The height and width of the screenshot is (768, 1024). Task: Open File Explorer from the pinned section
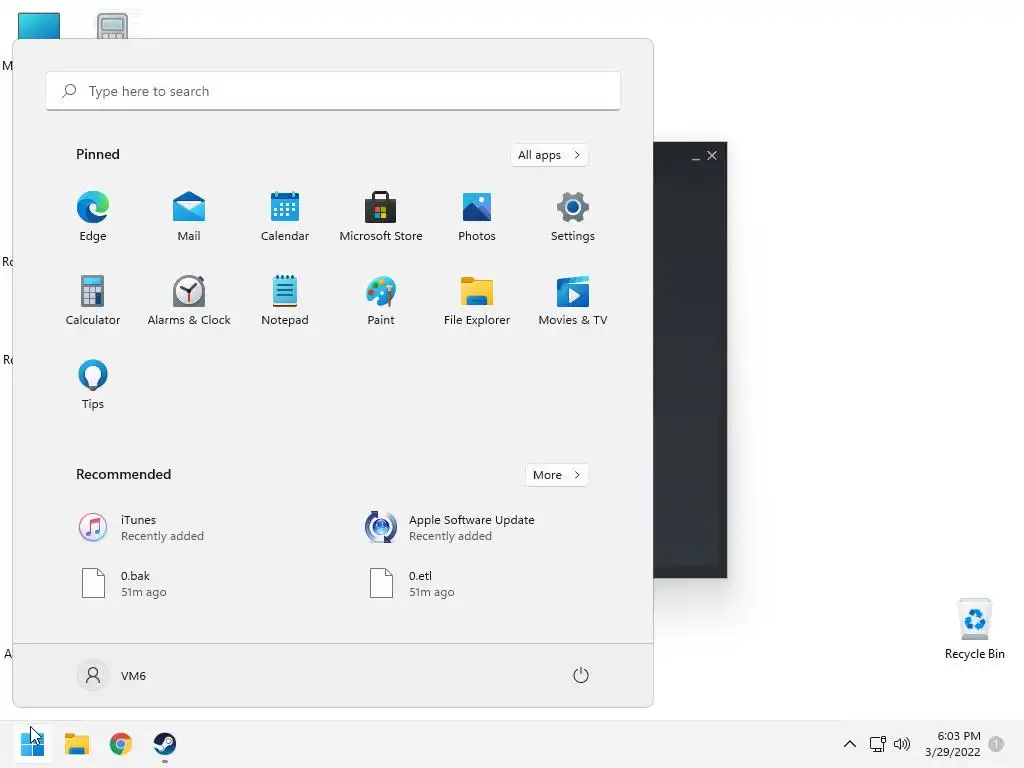point(477,300)
